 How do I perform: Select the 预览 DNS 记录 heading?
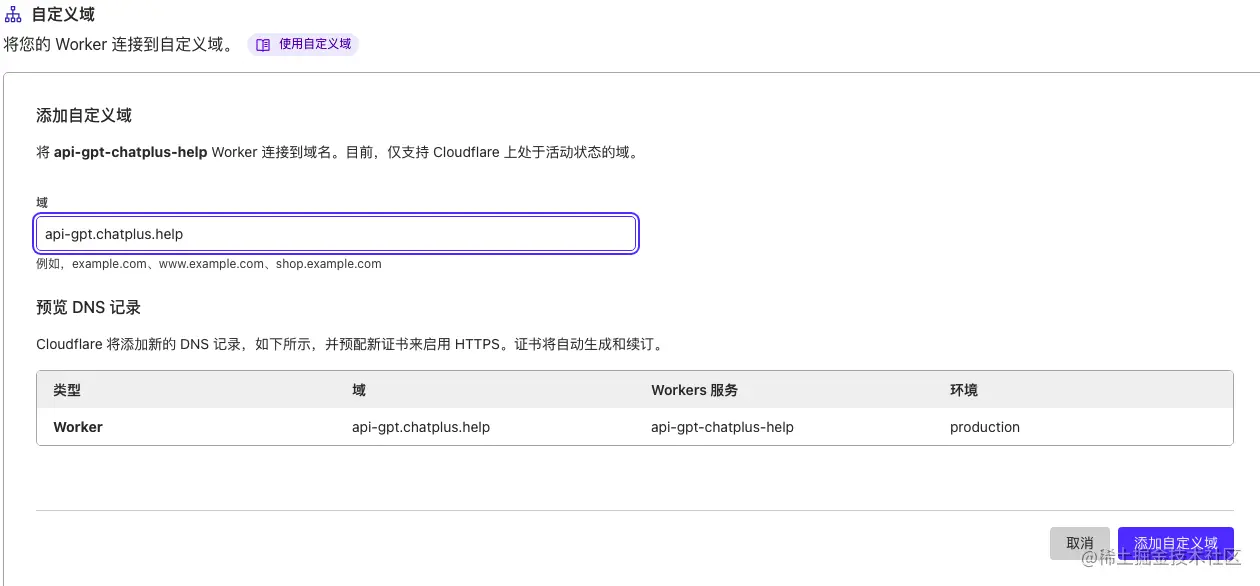click(x=89, y=307)
